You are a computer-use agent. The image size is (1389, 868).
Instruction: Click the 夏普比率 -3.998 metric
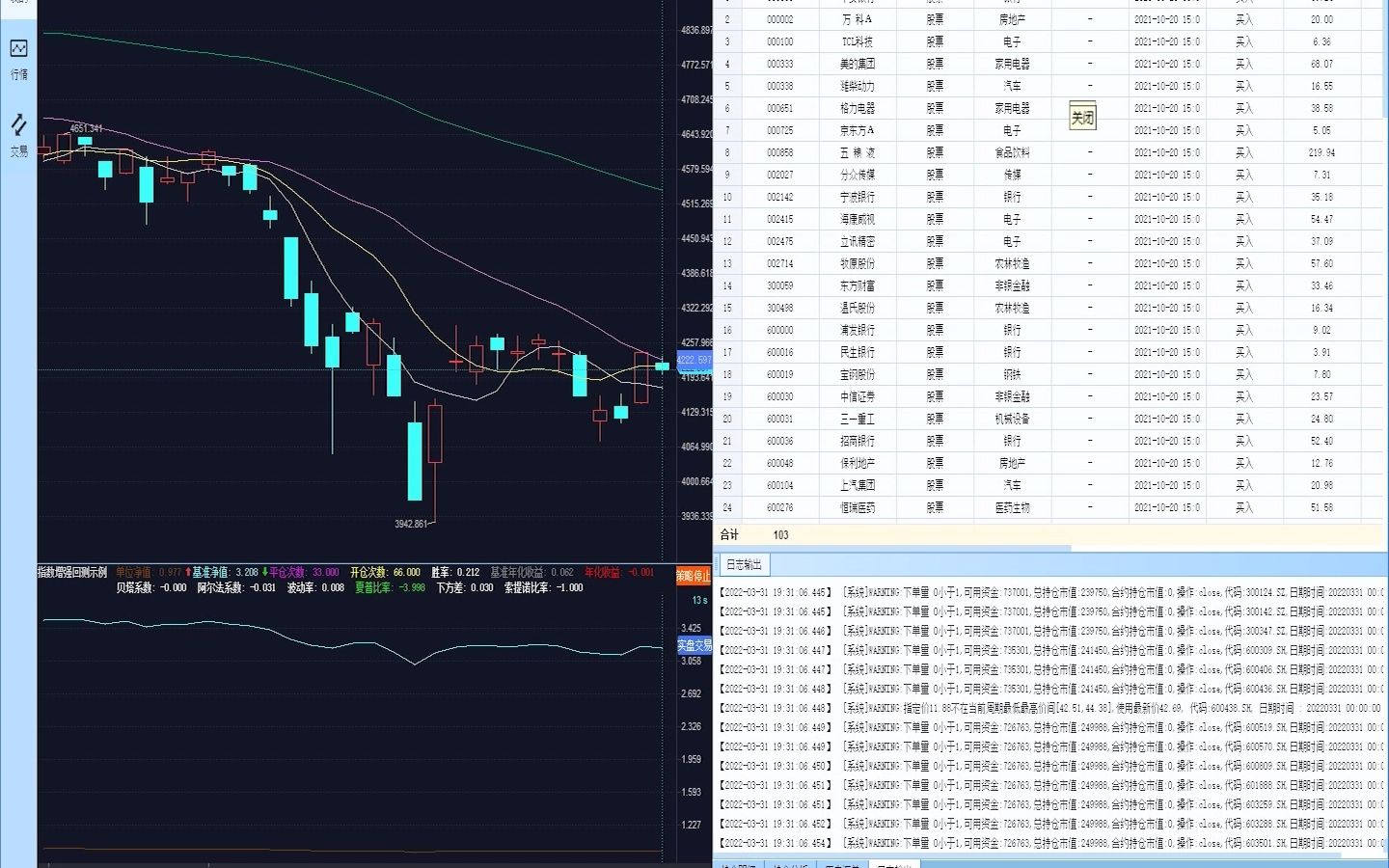click(x=390, y=587)
